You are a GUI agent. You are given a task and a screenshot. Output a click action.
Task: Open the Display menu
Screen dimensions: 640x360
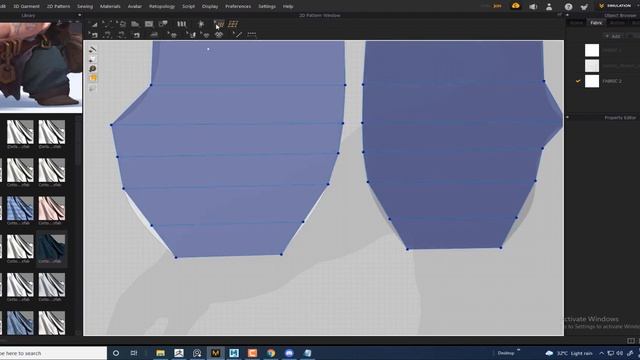pos(210,6)
